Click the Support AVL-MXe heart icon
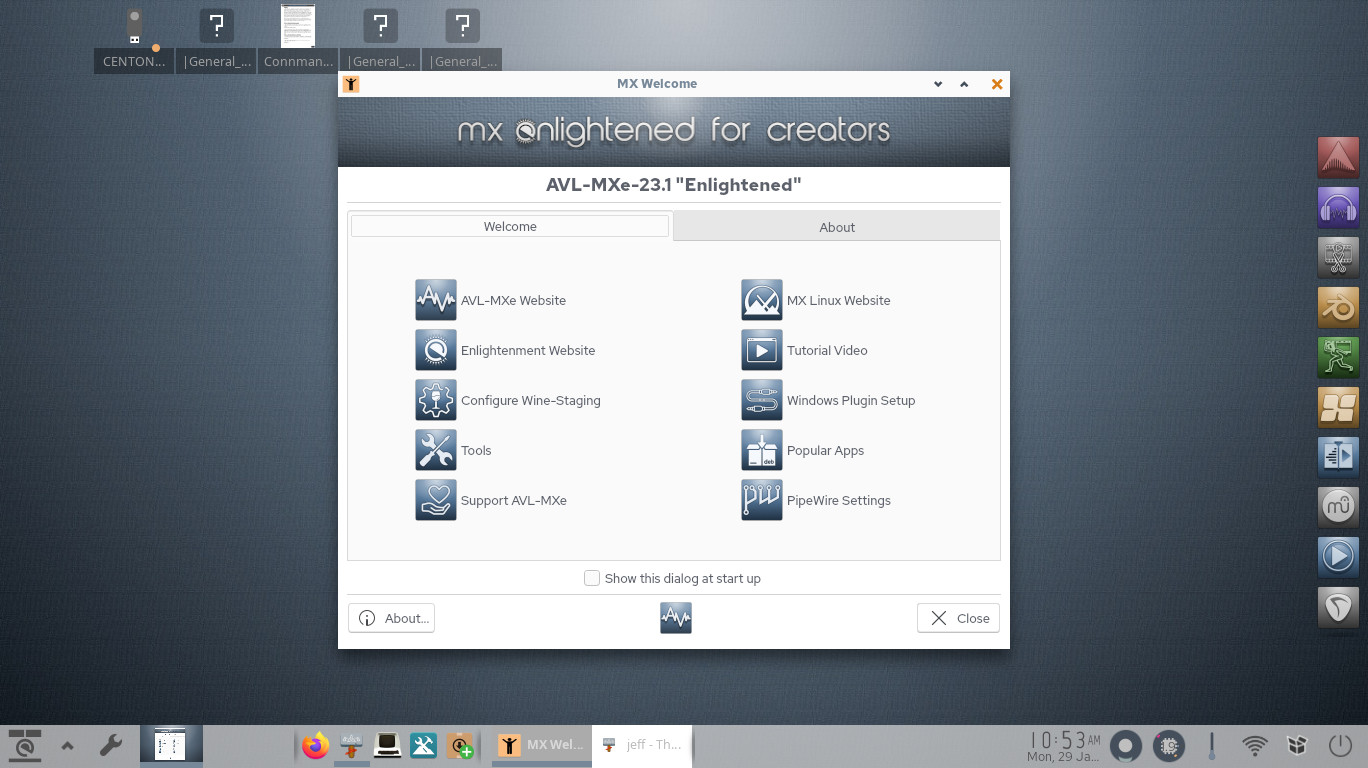The image size is (1368, 768). pyautogui.click(x=436, y=500)
